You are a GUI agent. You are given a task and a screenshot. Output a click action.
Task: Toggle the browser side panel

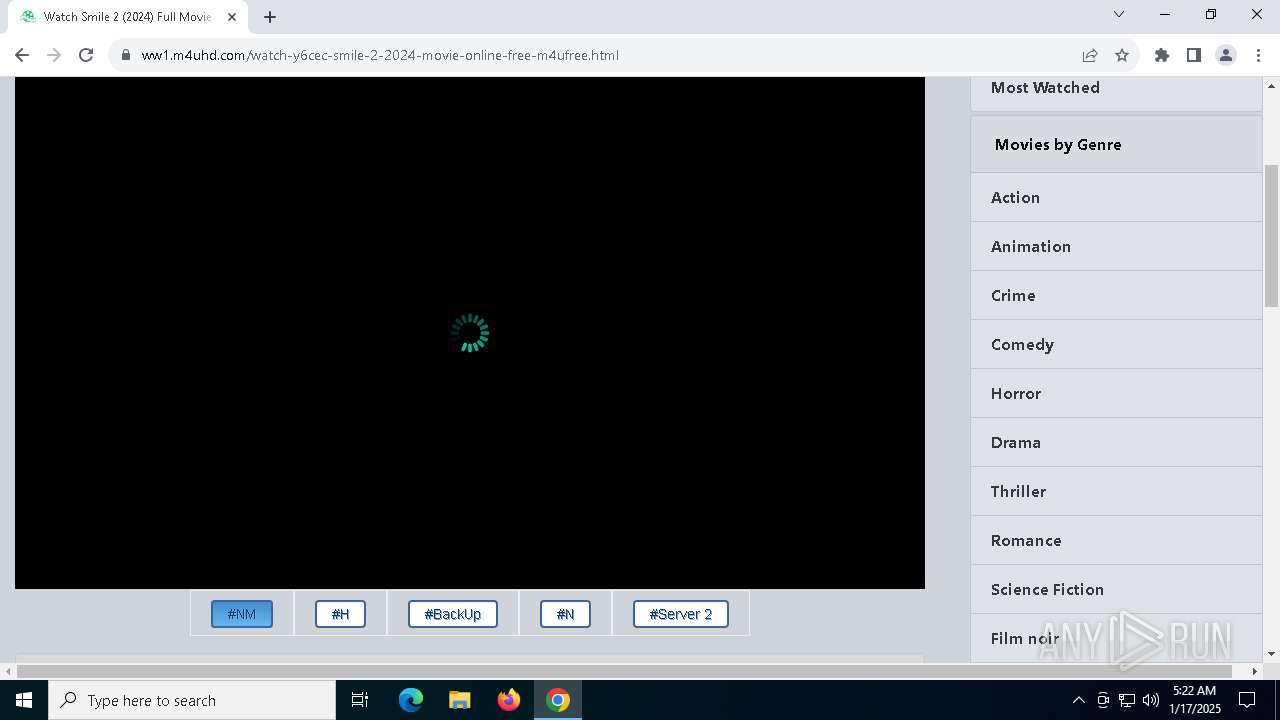pyautogui.click(x=1194, y=55)
